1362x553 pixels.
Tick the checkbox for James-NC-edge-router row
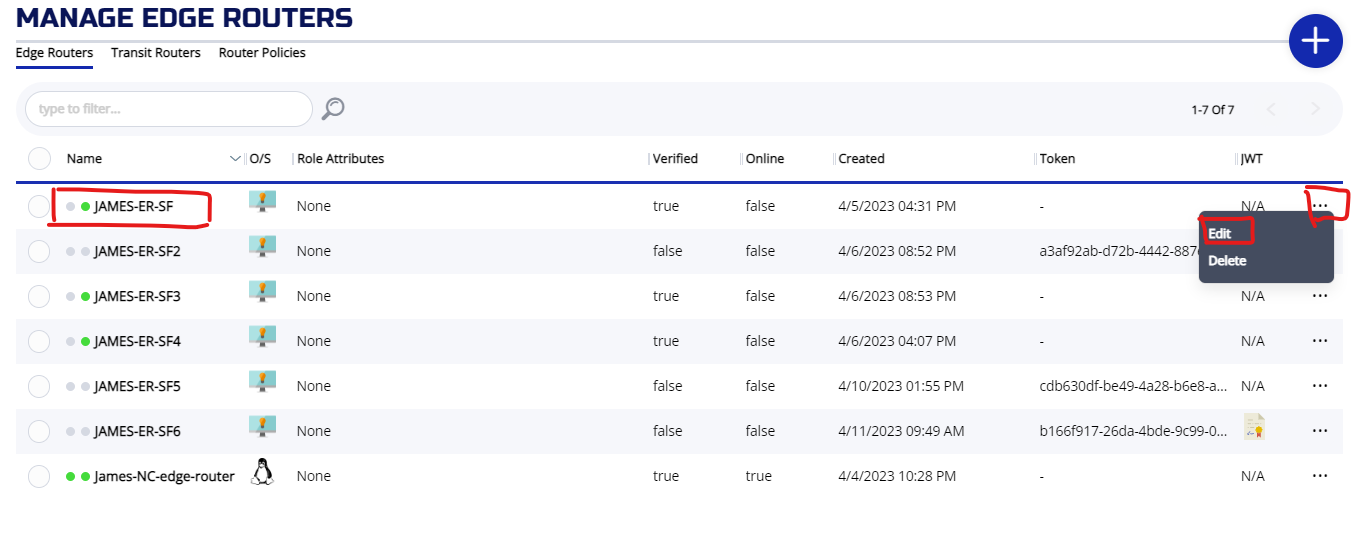click(40, 476)
